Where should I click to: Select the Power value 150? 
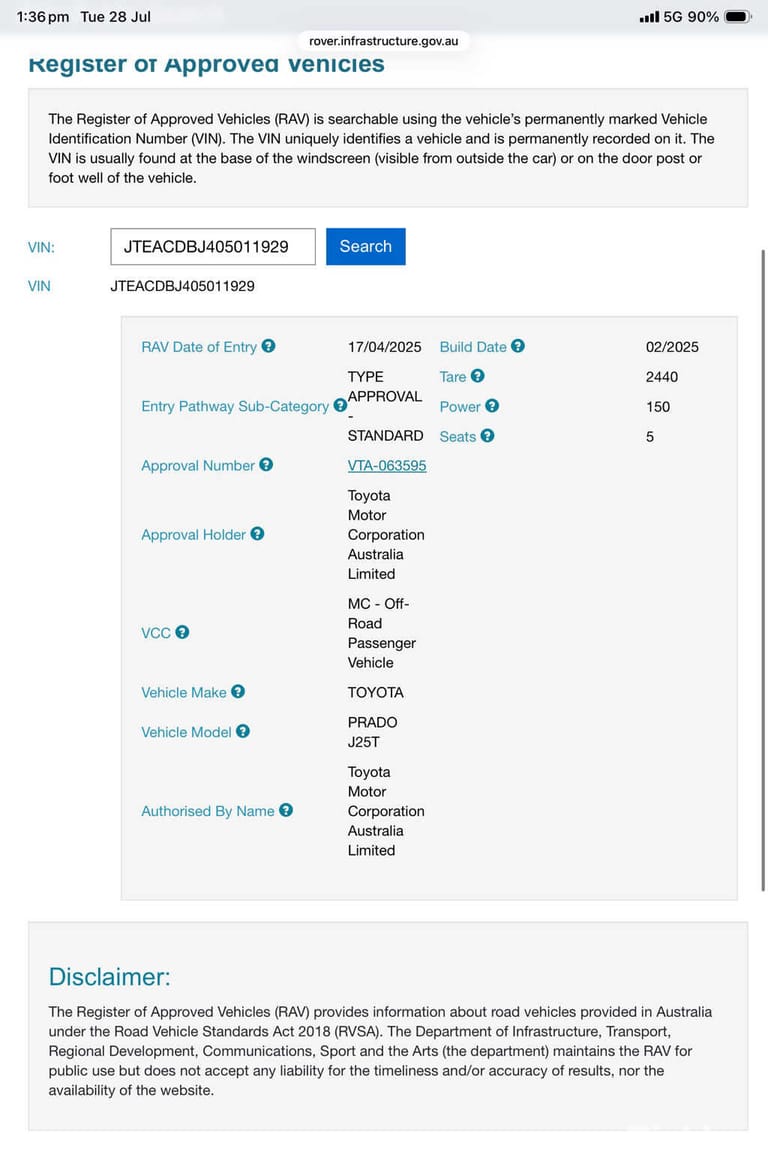(658, 406)
